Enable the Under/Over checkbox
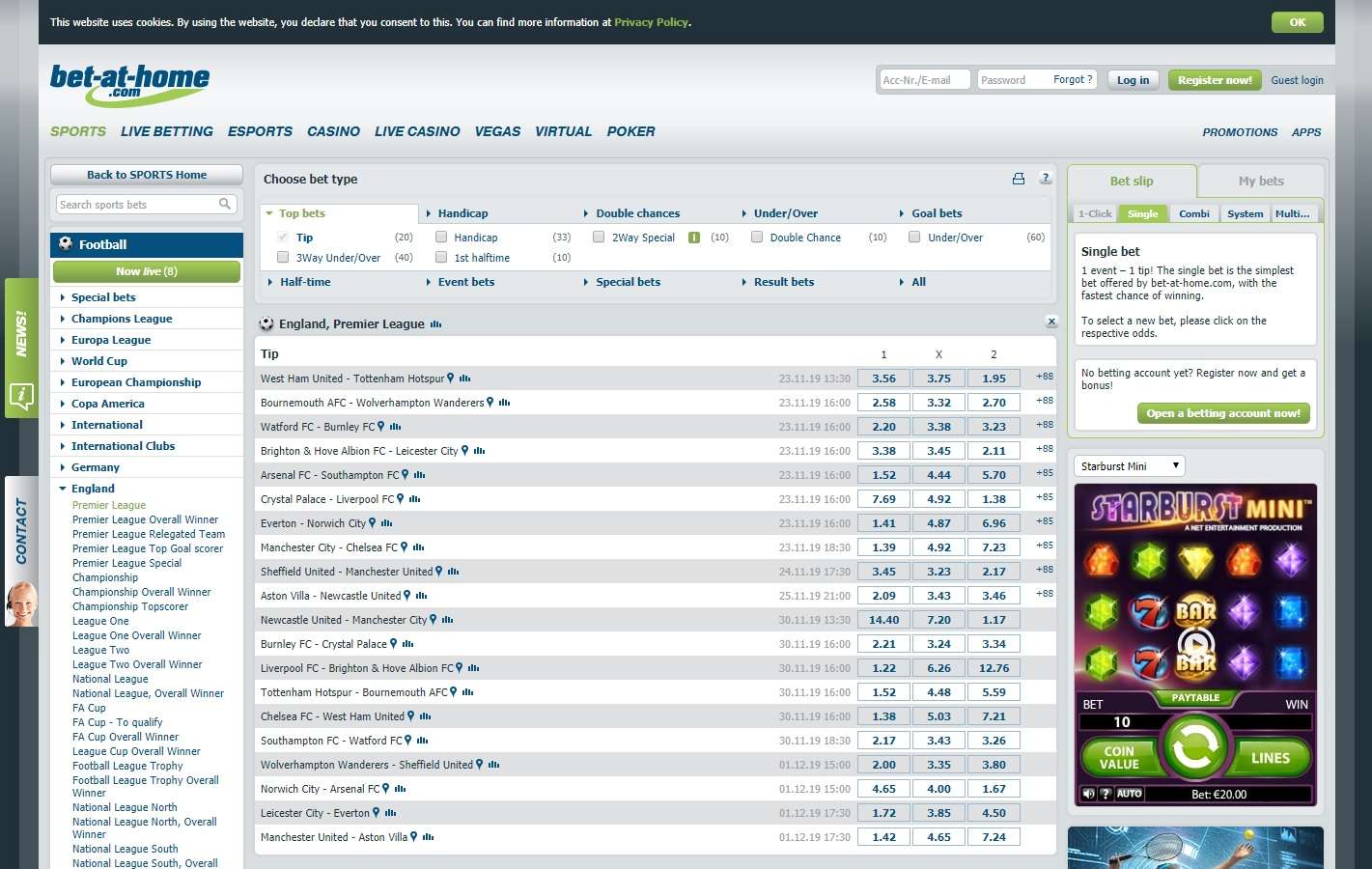This screenshot has height=869, width=1372. tap(914, 238)
